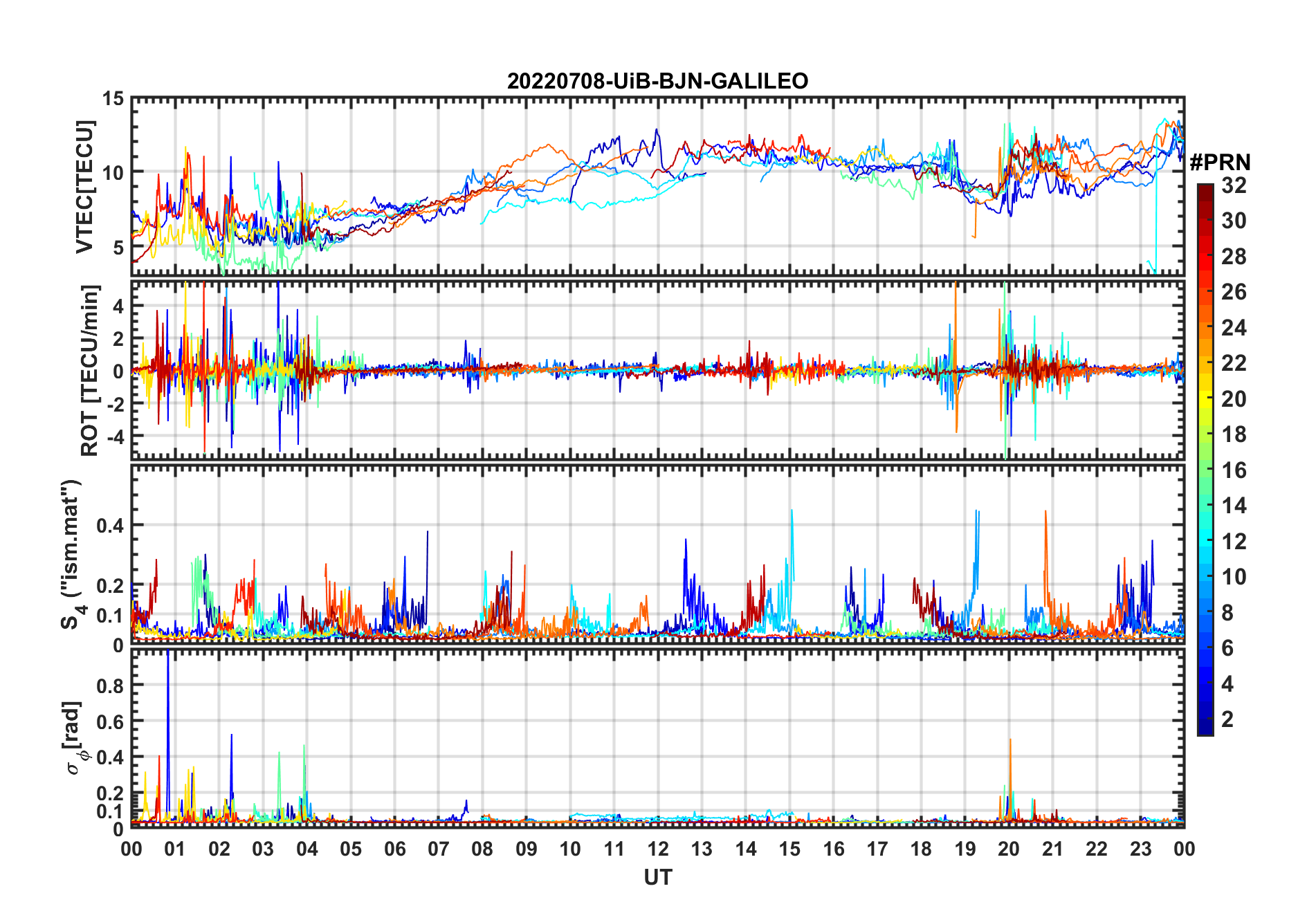Select the VTEC[TECU] y-axis label

point(85,187)
